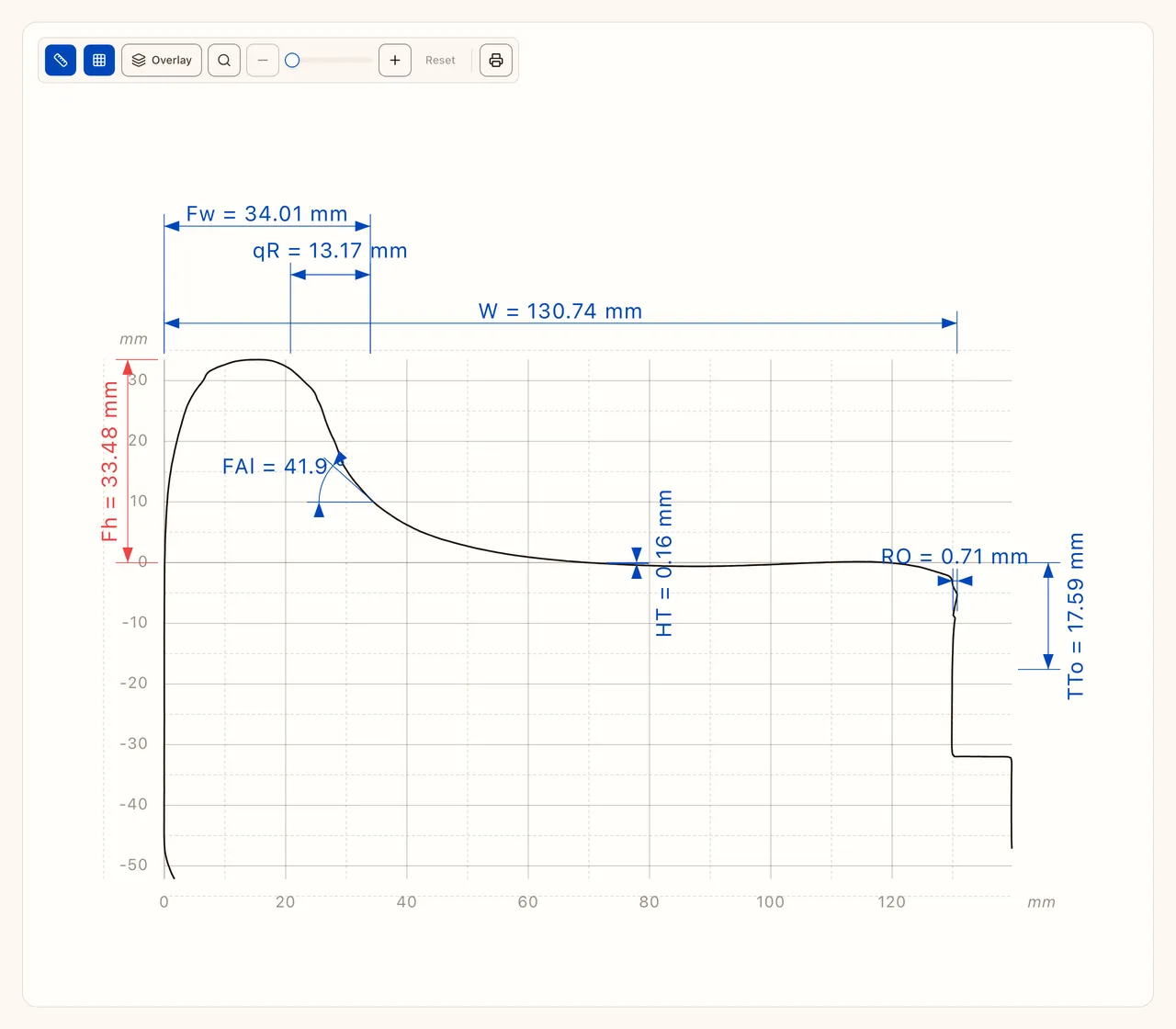Toggle the grid display button

point(99,61)
